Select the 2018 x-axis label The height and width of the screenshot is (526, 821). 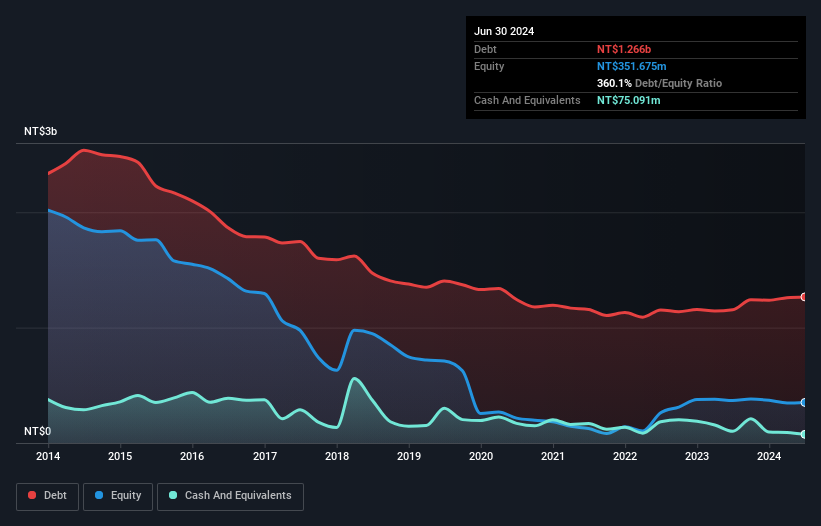[337, 456]
